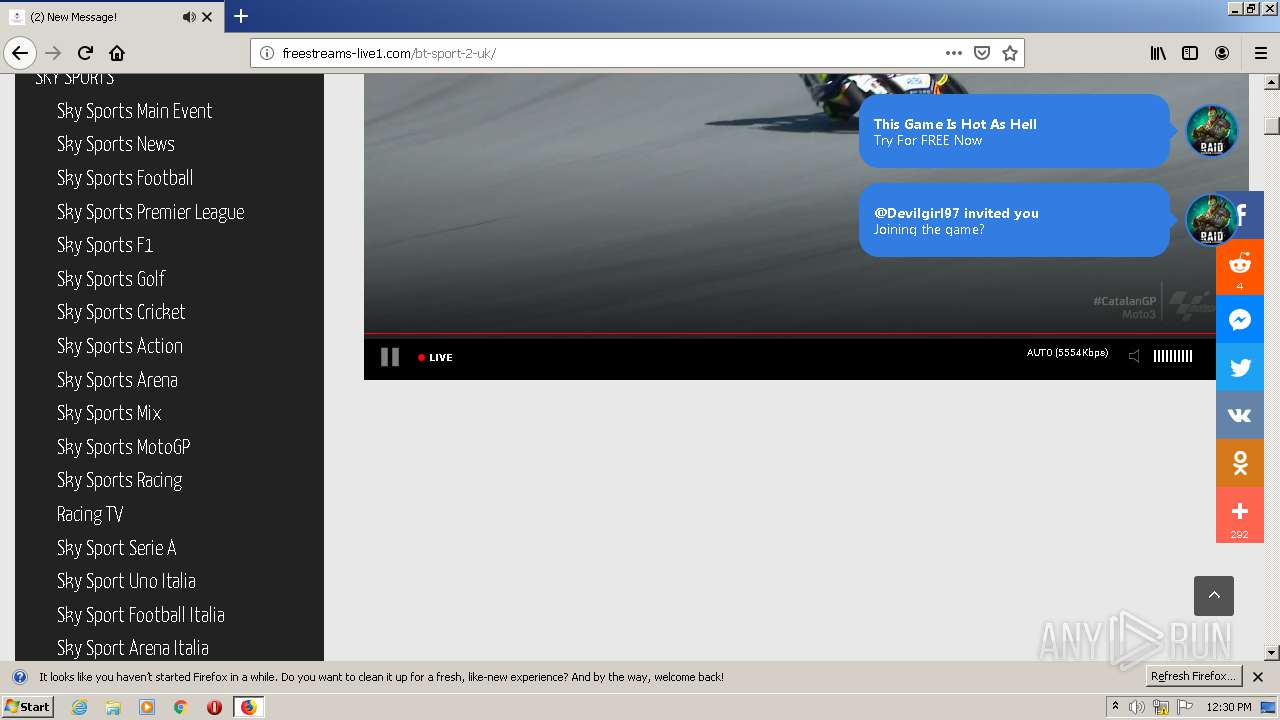This screenshot has height=720, width=1280.
Task: Click the video progress line
Action: [x=790, y=334]
